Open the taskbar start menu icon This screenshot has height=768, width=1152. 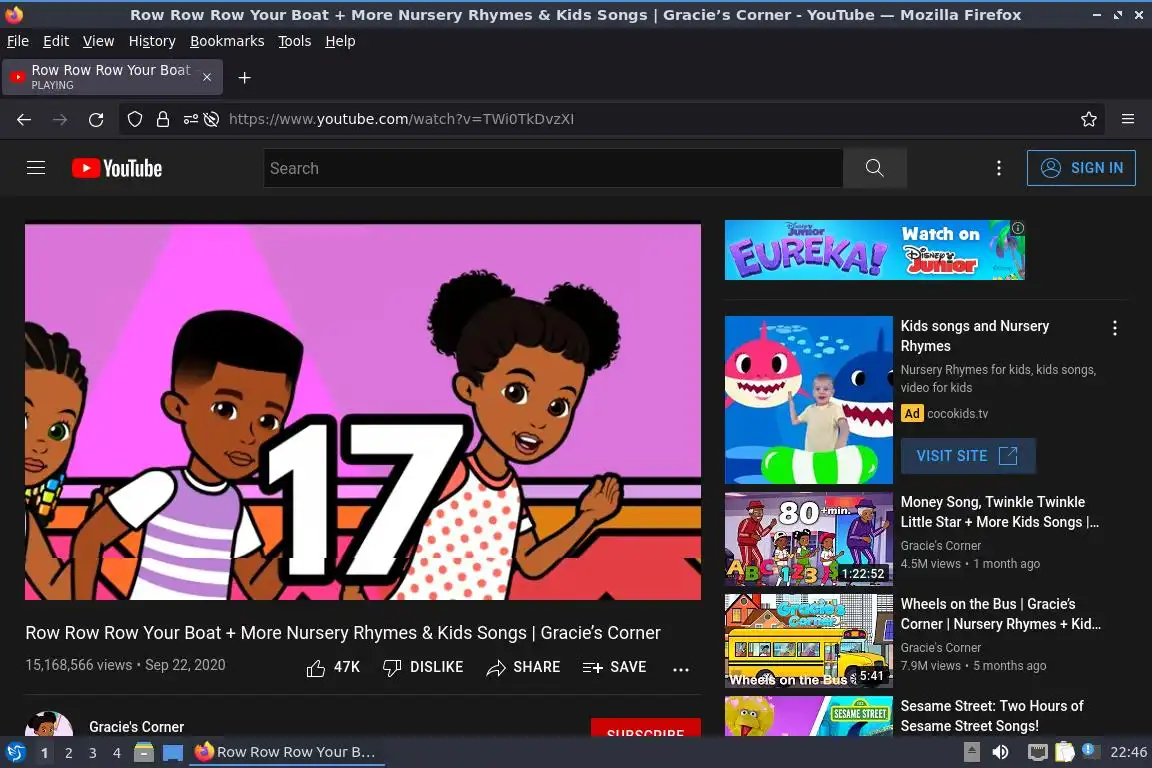(15, 752)
